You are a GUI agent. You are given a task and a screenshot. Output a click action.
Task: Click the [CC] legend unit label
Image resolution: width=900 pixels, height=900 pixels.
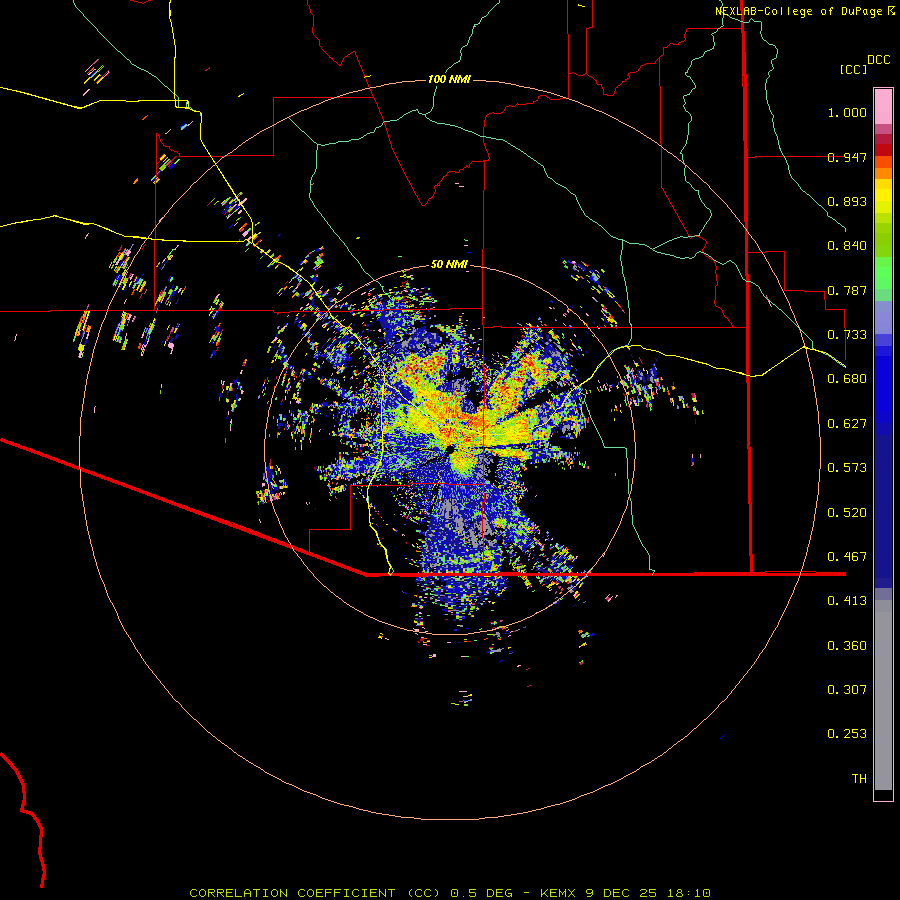853,69
